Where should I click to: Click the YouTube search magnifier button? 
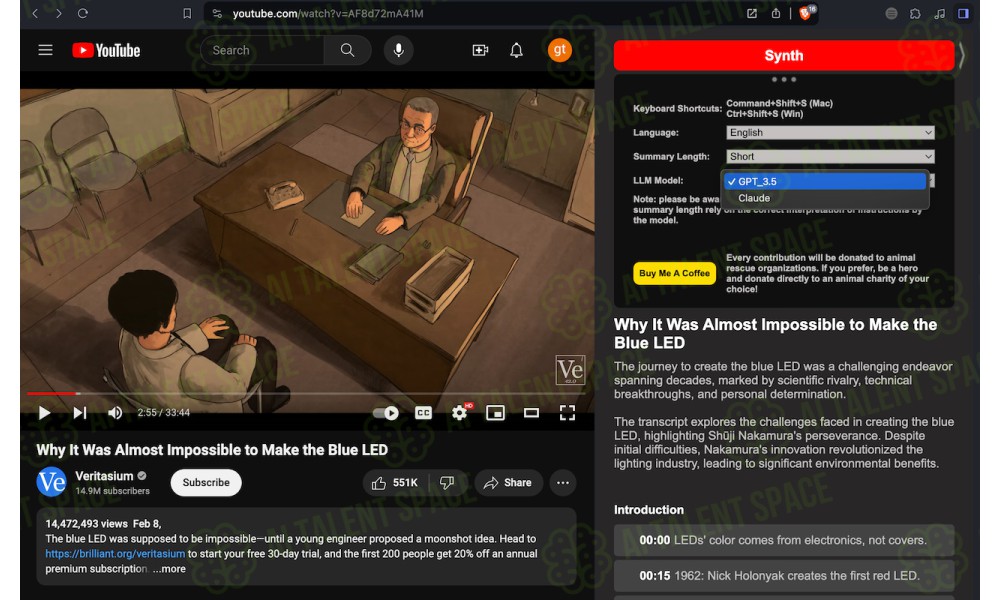point(348,50)
